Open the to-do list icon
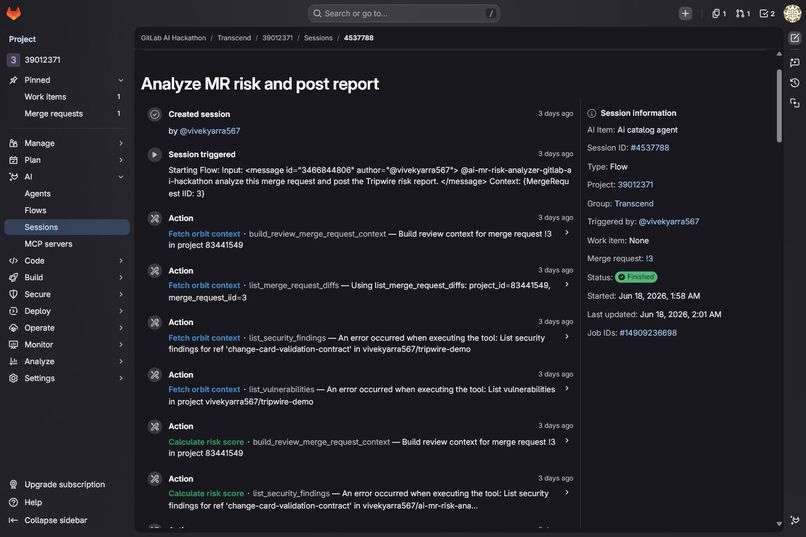This screenshot has width=806, height=537. point(767,14)
